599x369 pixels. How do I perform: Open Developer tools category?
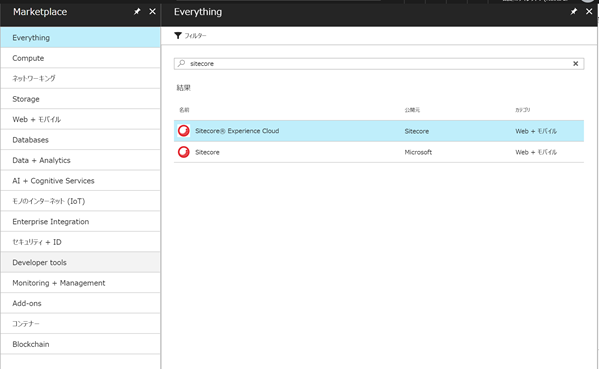coord(80,262)
